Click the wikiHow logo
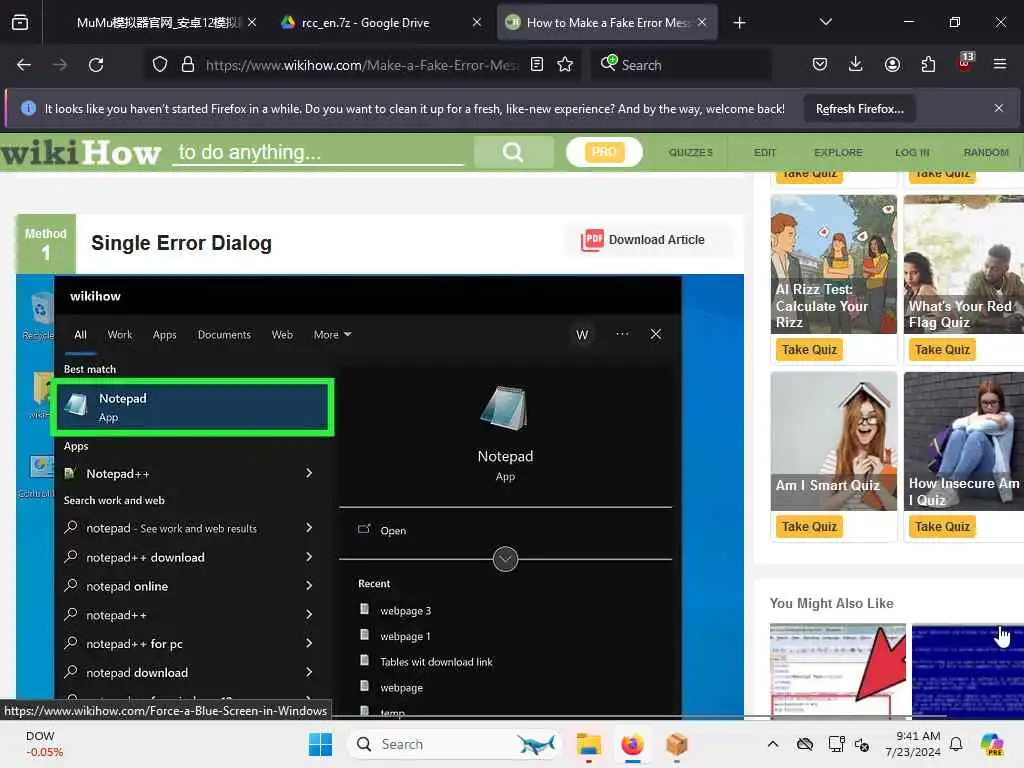Image resolution: width=1024 pixels, height=768 pixels. click(81, 152)
